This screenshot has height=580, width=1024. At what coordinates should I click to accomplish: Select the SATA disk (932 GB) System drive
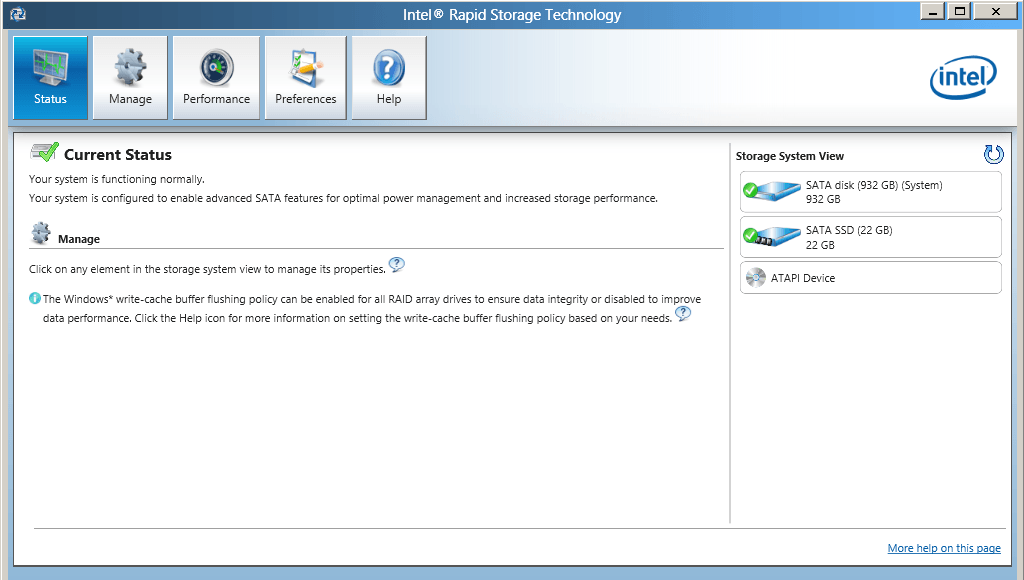(x=871, y=192)
